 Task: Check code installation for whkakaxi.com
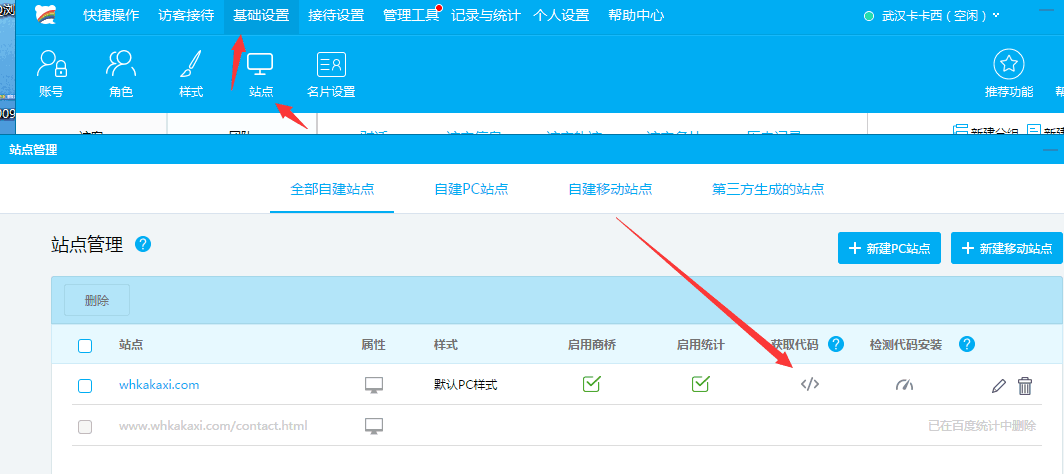(x=905, y=385)
